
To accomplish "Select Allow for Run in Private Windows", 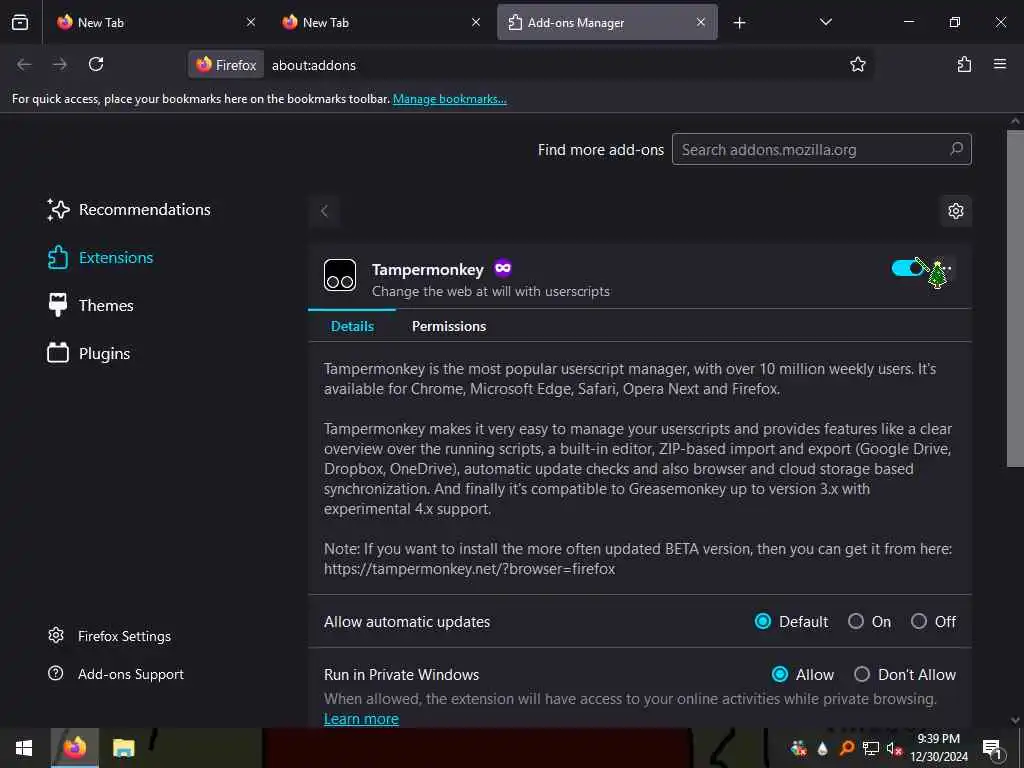I will (780, 674).
